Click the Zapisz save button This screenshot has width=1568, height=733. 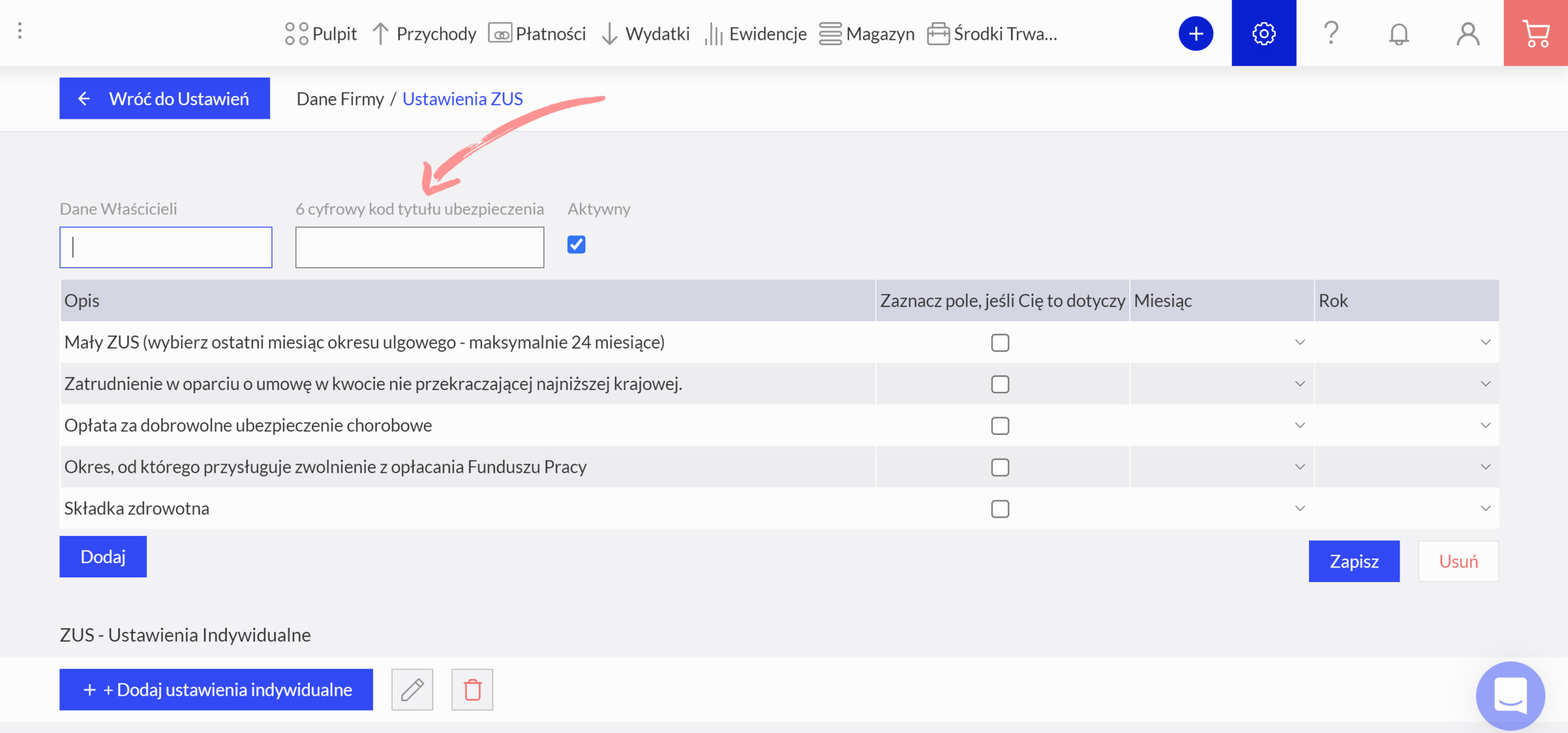pyautogui.click(x=1354, y=561)
